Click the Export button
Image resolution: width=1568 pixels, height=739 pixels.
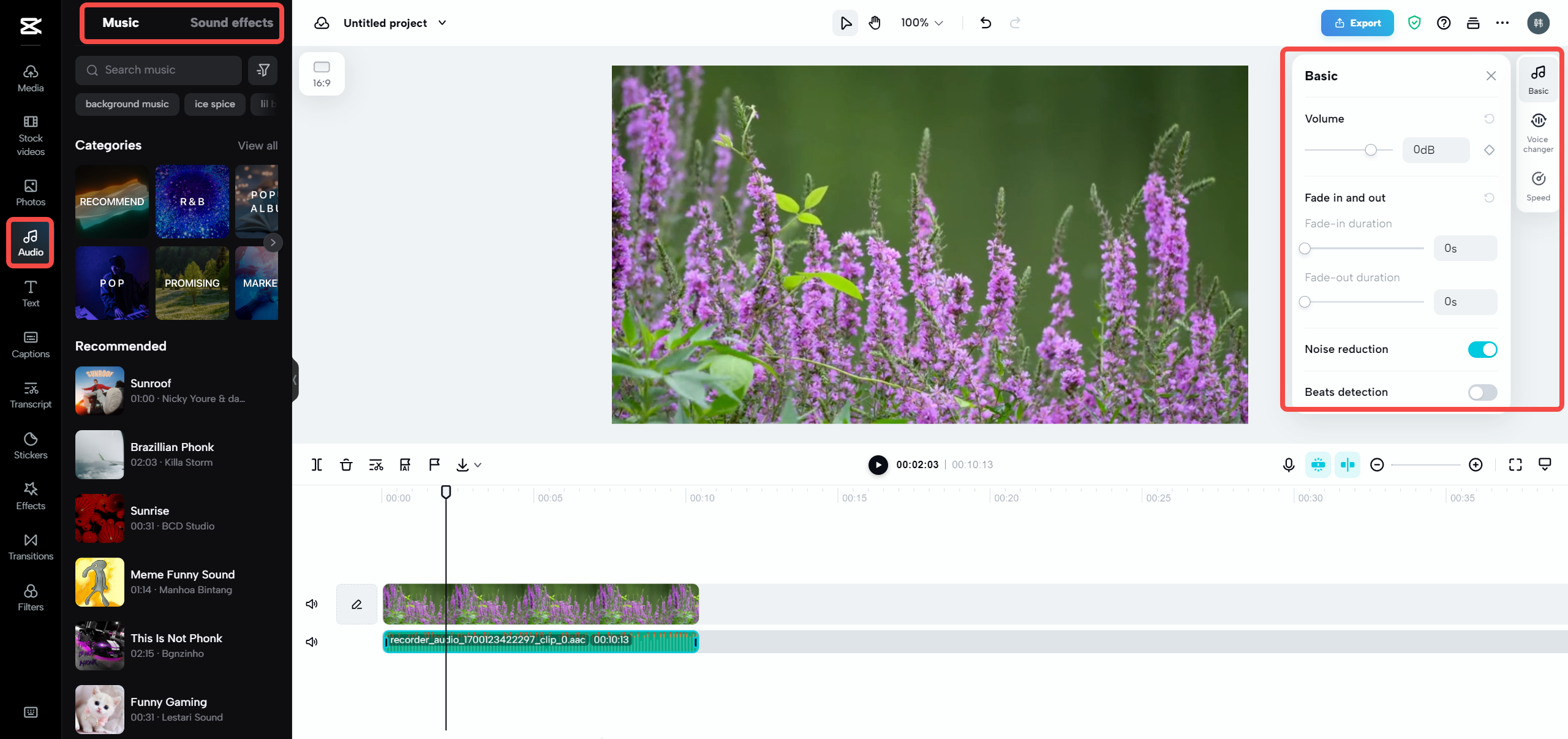[1357, 23]
